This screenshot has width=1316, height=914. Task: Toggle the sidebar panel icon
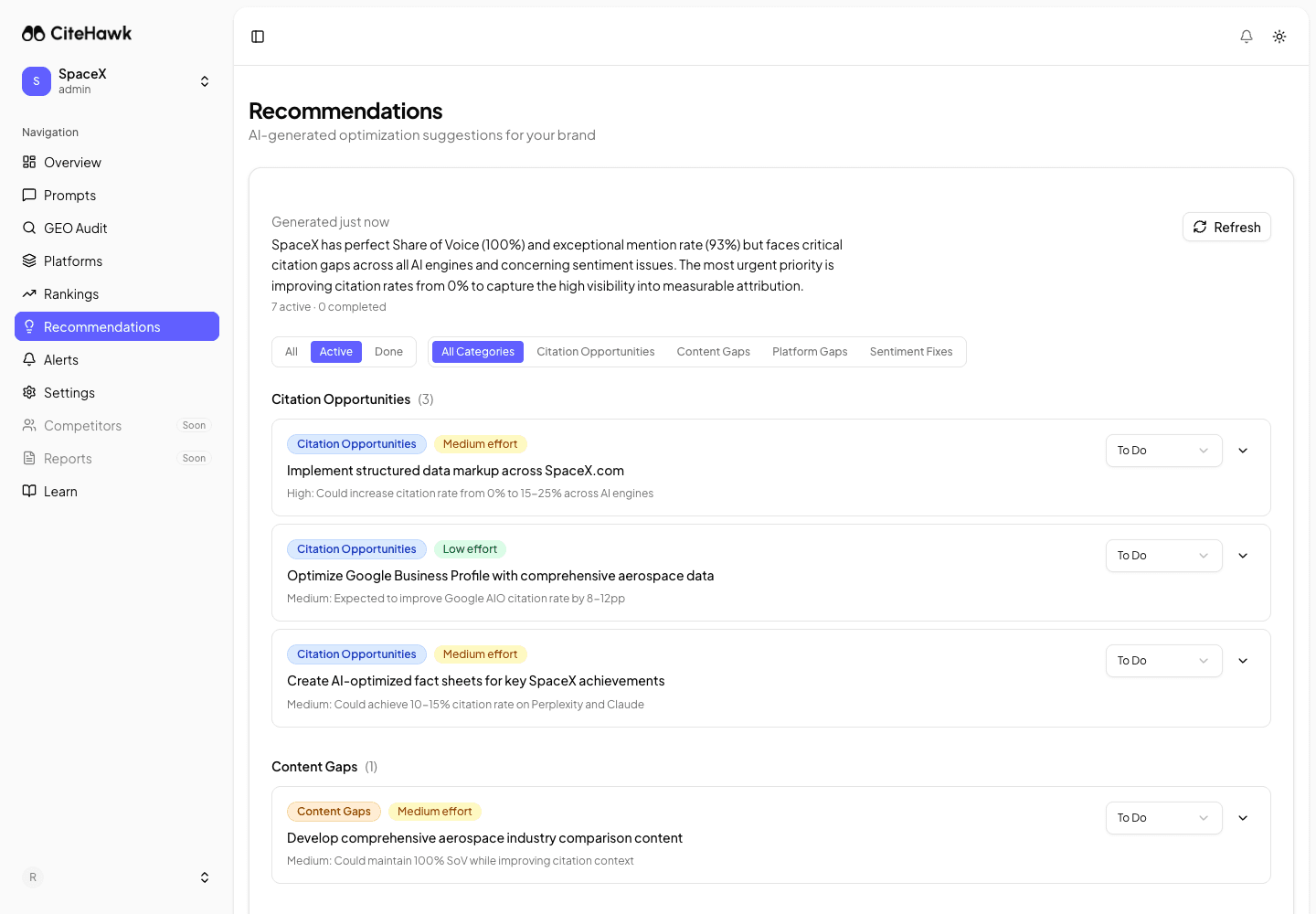pos(258,37)
